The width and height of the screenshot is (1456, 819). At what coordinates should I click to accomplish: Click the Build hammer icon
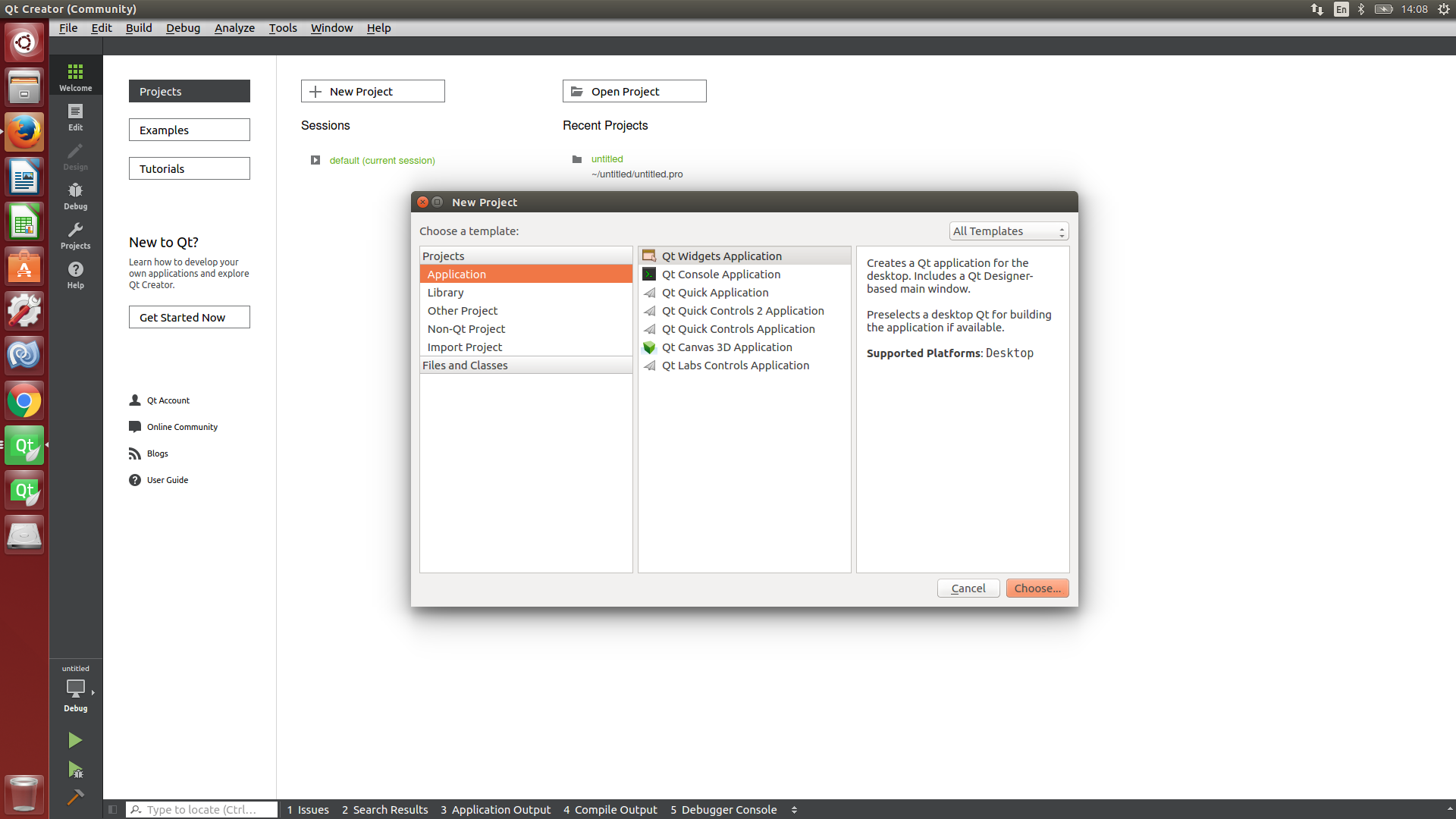point(75,797)
